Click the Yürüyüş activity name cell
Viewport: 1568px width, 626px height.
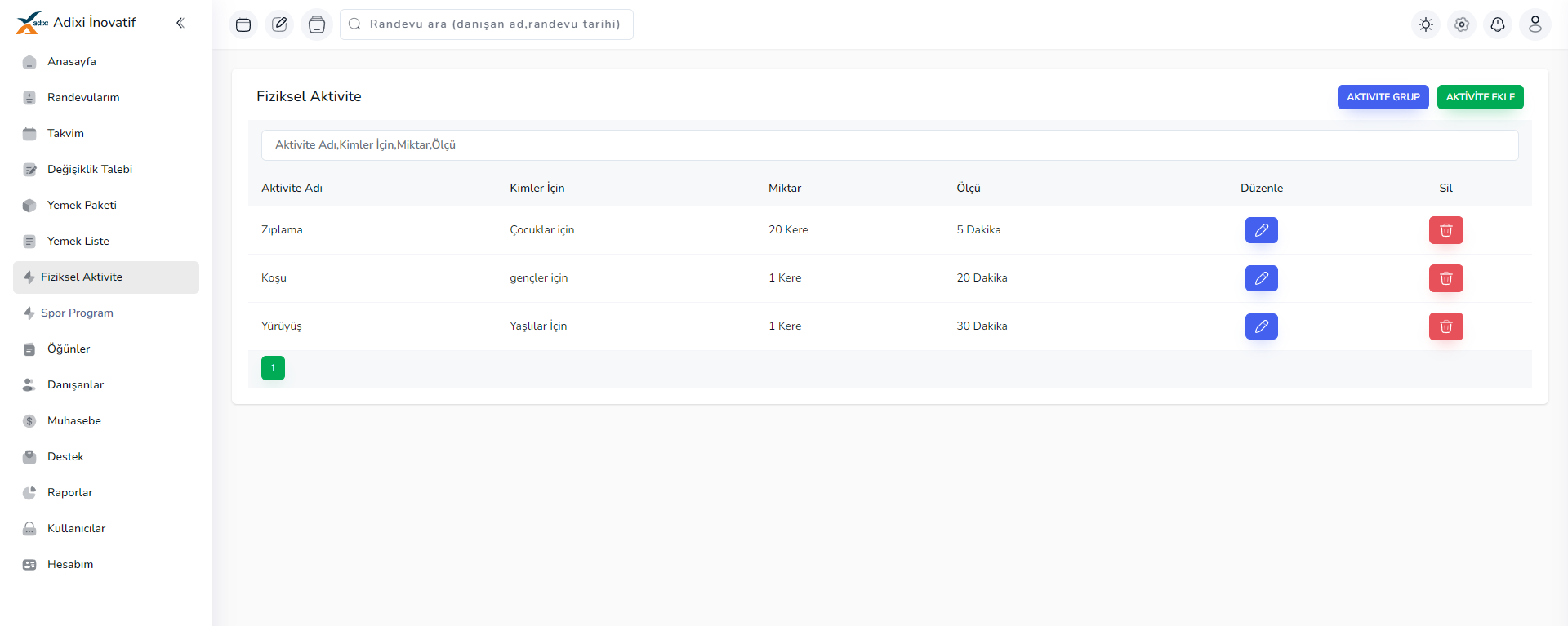coord(281,326)
